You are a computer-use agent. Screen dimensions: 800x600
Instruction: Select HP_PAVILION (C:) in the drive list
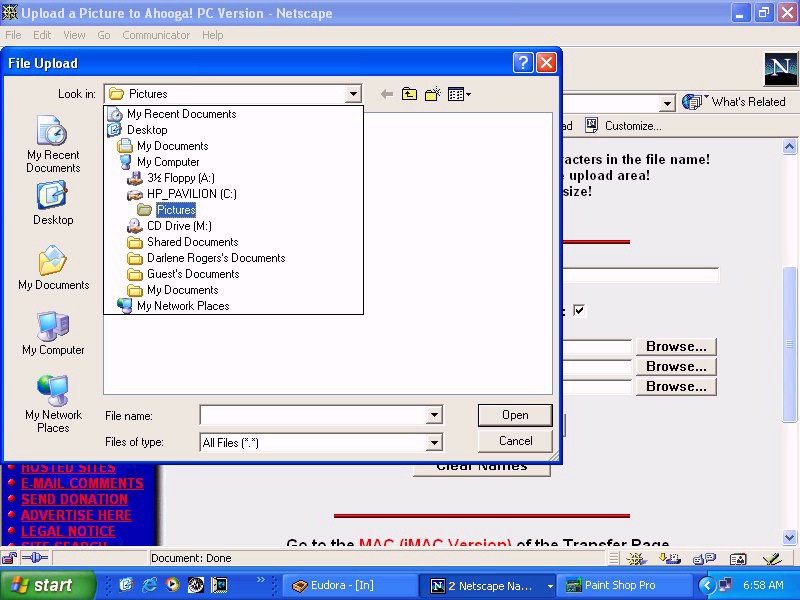(x=191, y=194)
